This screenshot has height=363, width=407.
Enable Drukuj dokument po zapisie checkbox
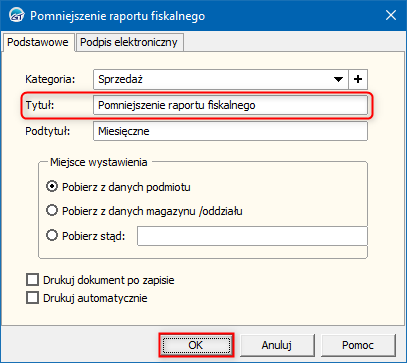[x=100, y=280]
